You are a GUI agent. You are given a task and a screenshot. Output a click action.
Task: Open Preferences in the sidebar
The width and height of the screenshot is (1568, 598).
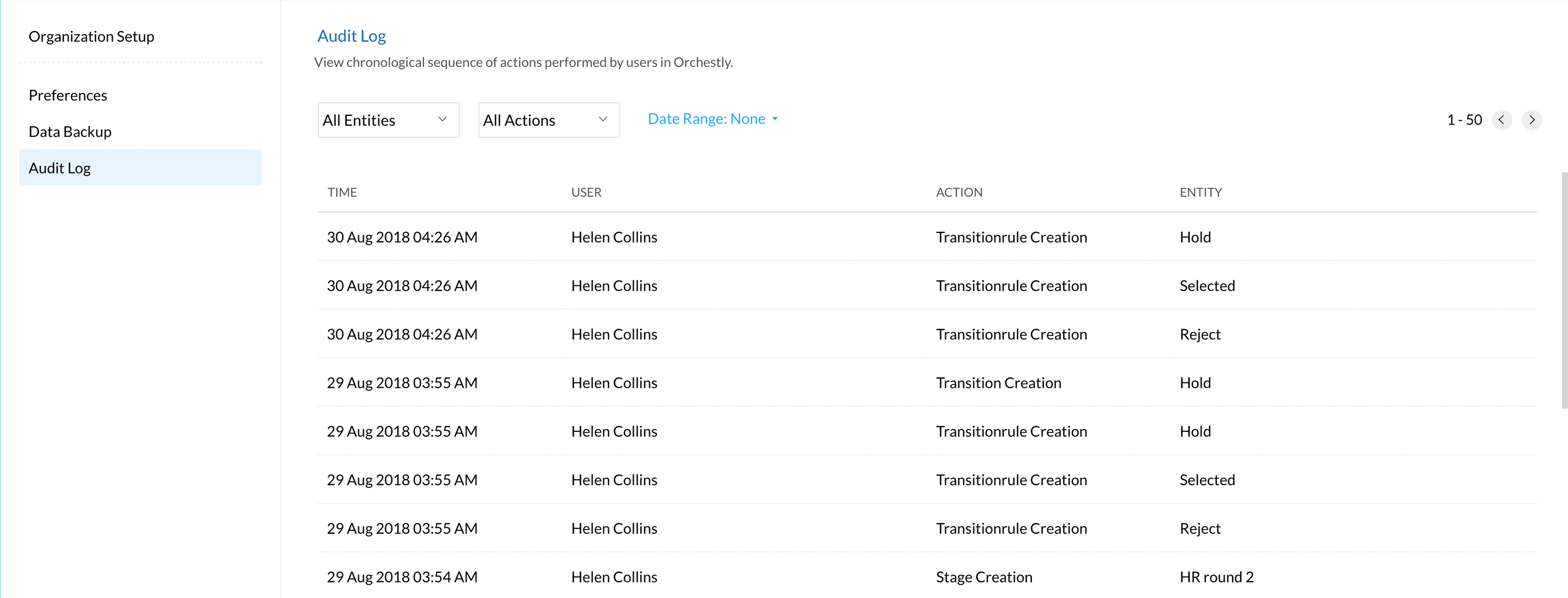68,96
